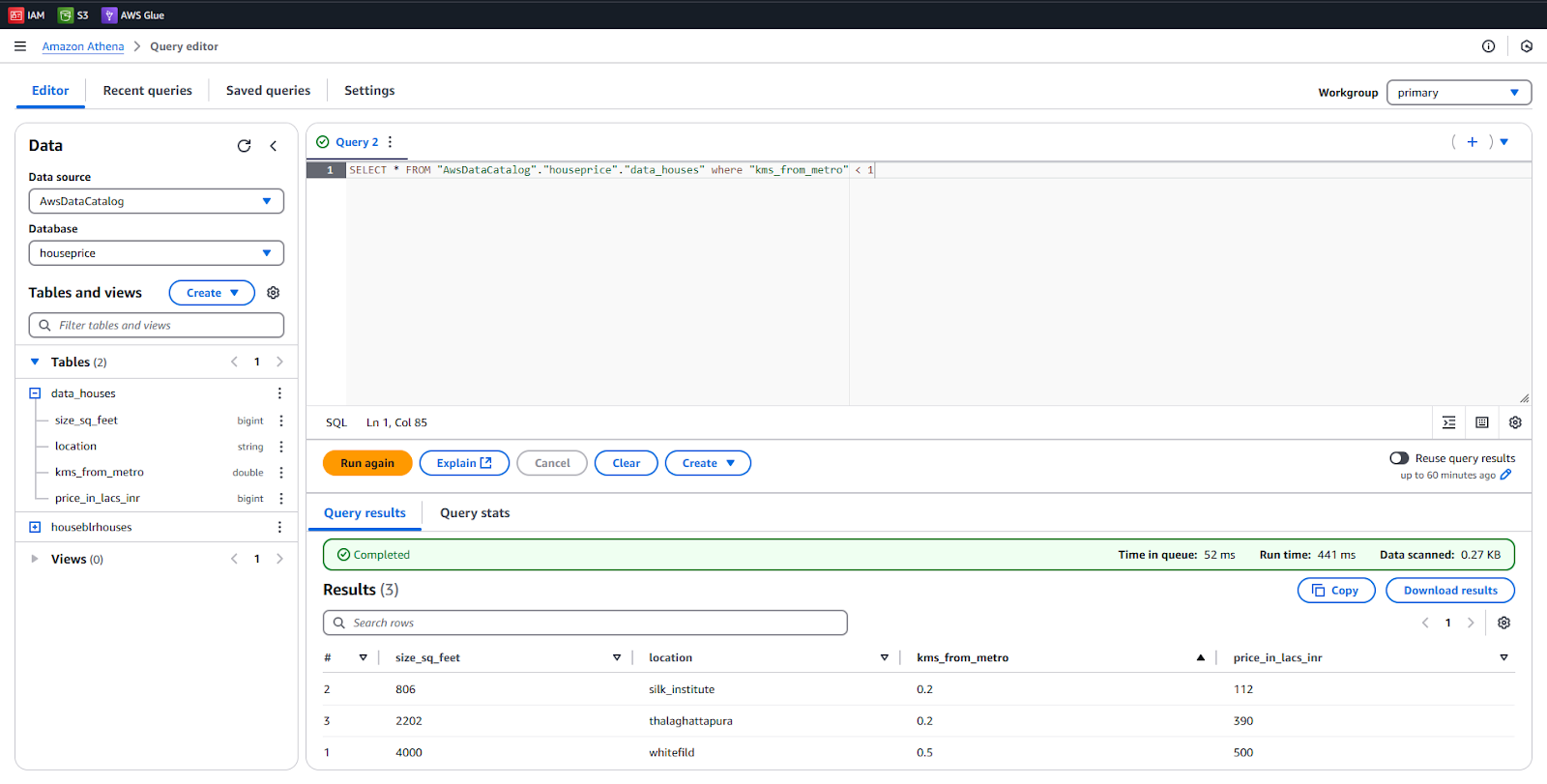1547x784 pixels.
Task: Collapse the Data side panel
Action: (274, 146)
